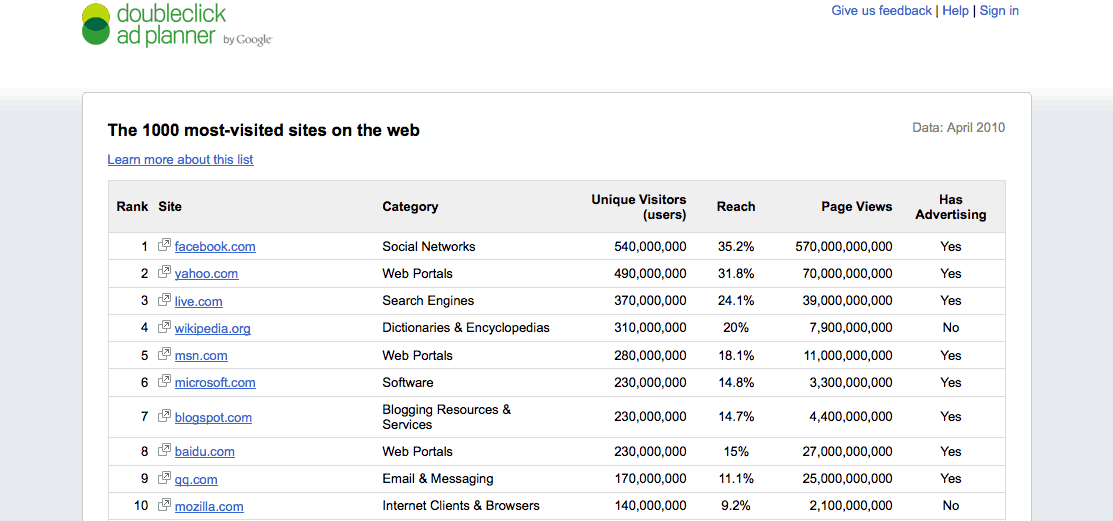Open the Give us feedback link
This screenshot has width=1113, height=521.
point(881,11)
